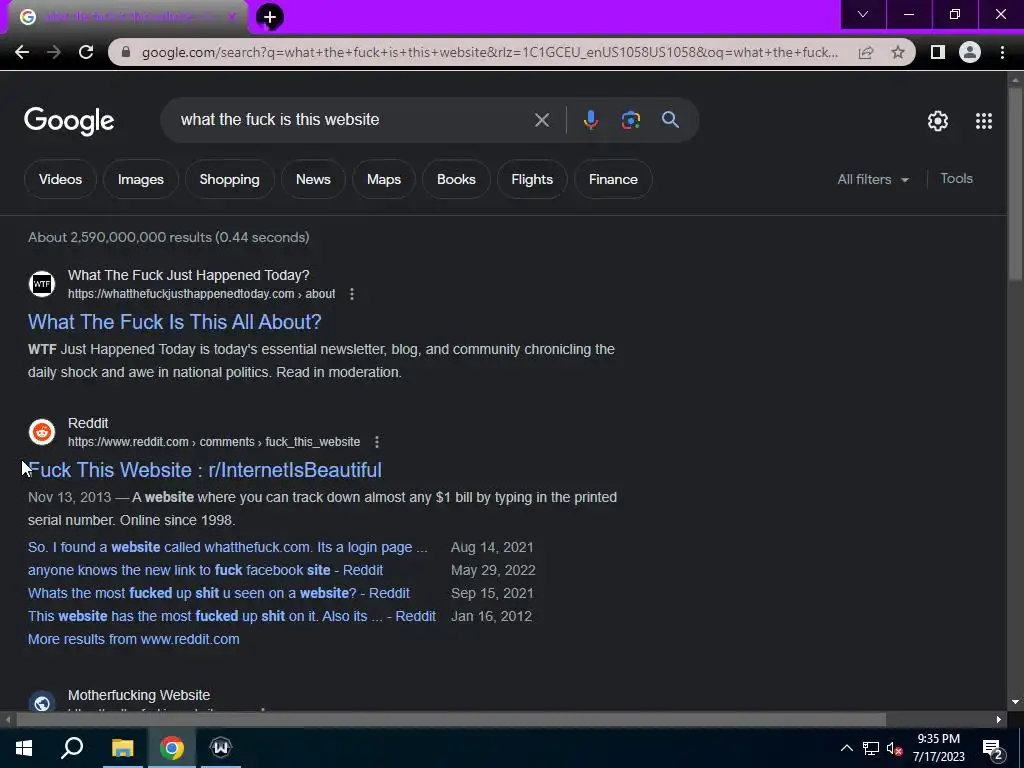This screenshot has width=1024, height=768.
Task: Open the Google apps grid
Action: 984,121
